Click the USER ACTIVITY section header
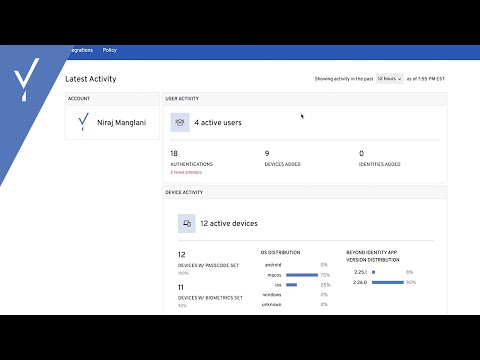The height and width of the screenshot is (360, 480). 182,99
